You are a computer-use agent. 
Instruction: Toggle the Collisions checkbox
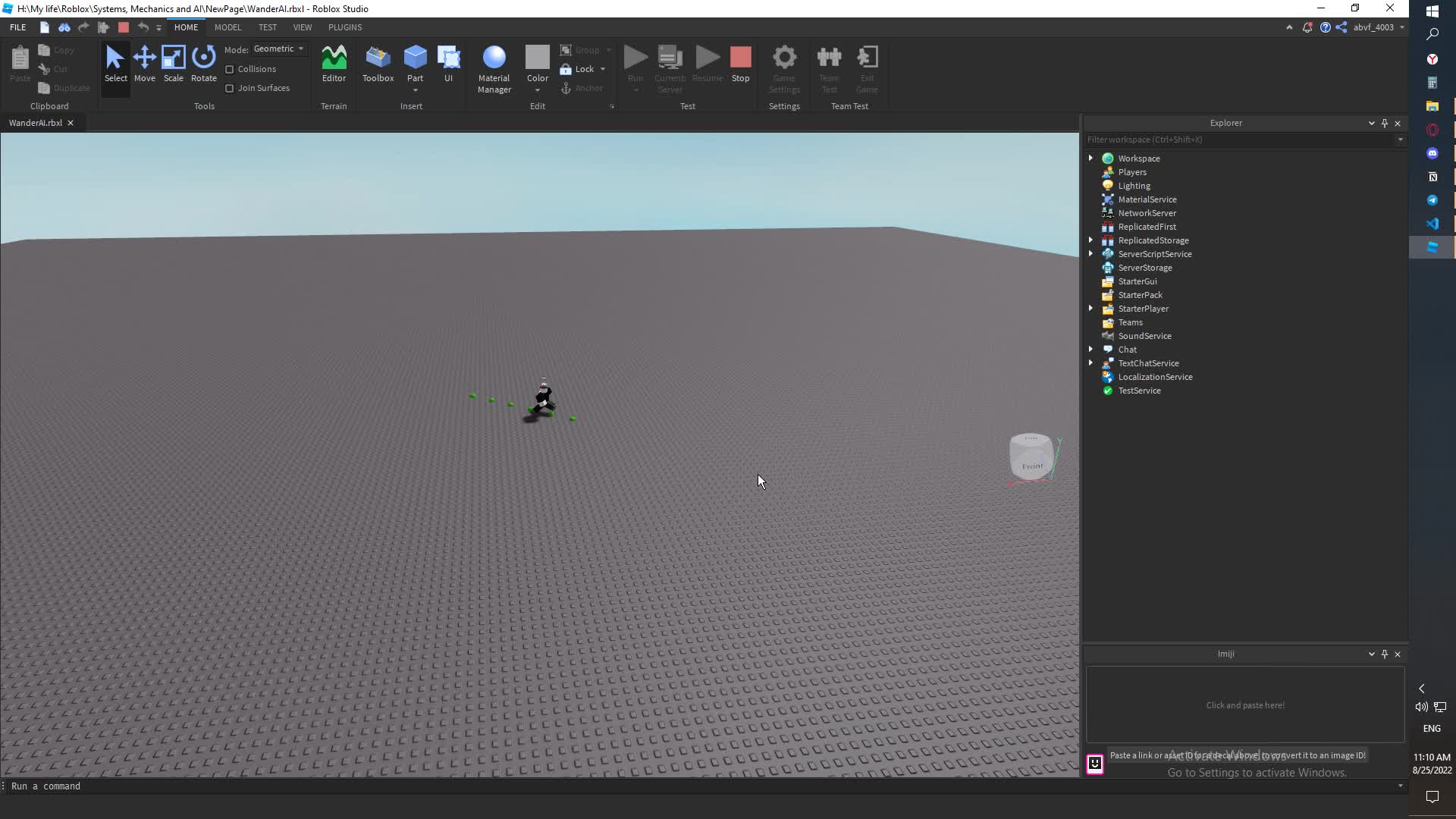230,69
